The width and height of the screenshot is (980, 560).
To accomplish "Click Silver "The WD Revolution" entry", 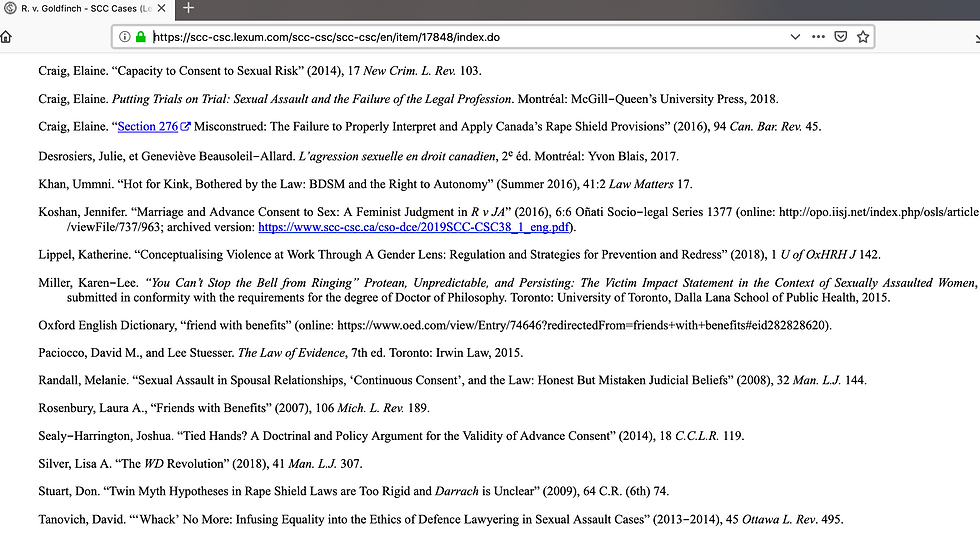I will point(200,464).
